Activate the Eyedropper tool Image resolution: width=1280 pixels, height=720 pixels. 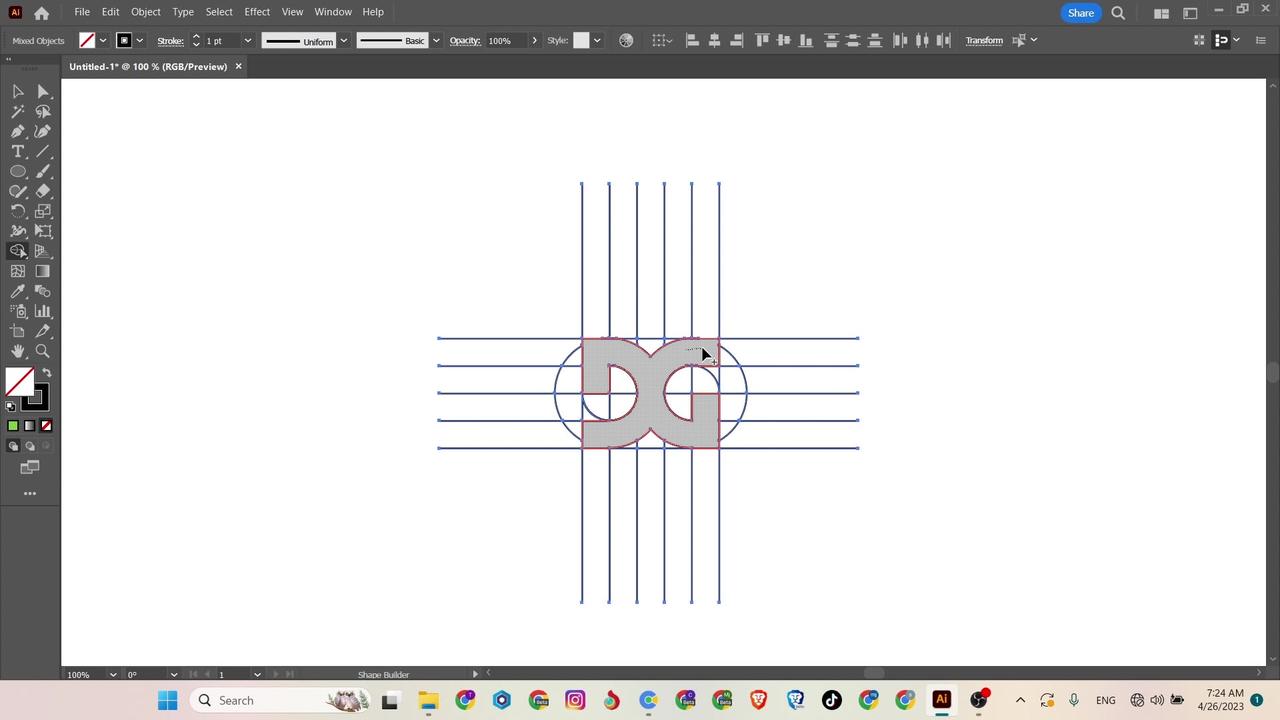pyautogui.click(x=17, y=292)
